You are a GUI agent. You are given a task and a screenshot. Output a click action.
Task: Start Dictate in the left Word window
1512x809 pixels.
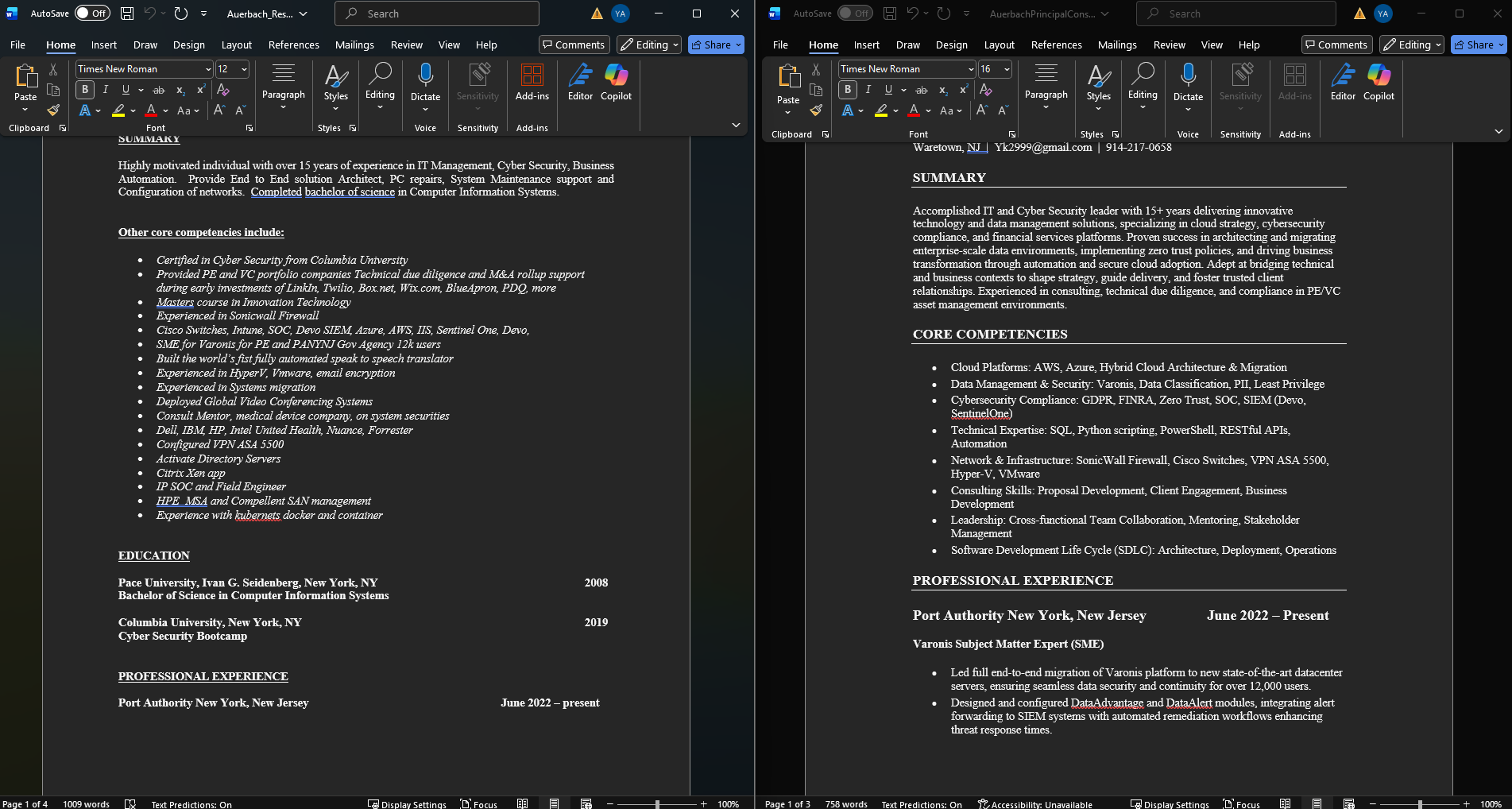[x=425, y=87]
